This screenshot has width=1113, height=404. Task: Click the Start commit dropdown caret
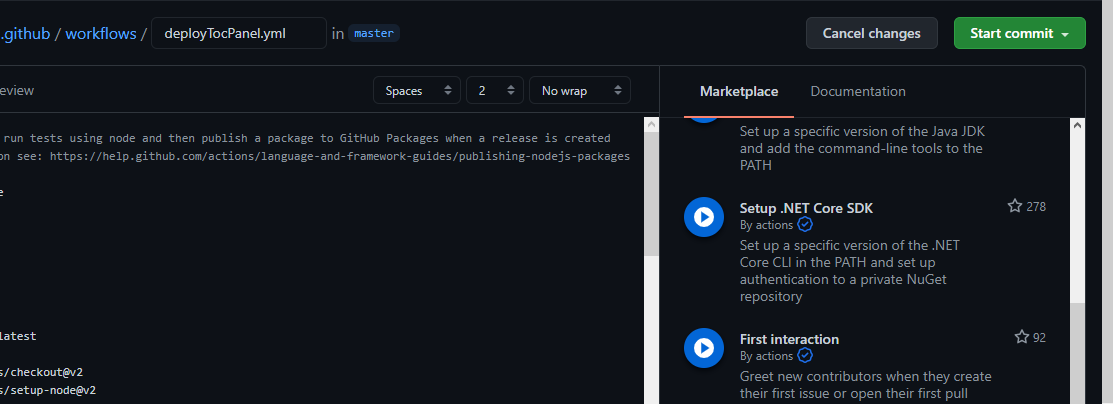pos(1065,34)
